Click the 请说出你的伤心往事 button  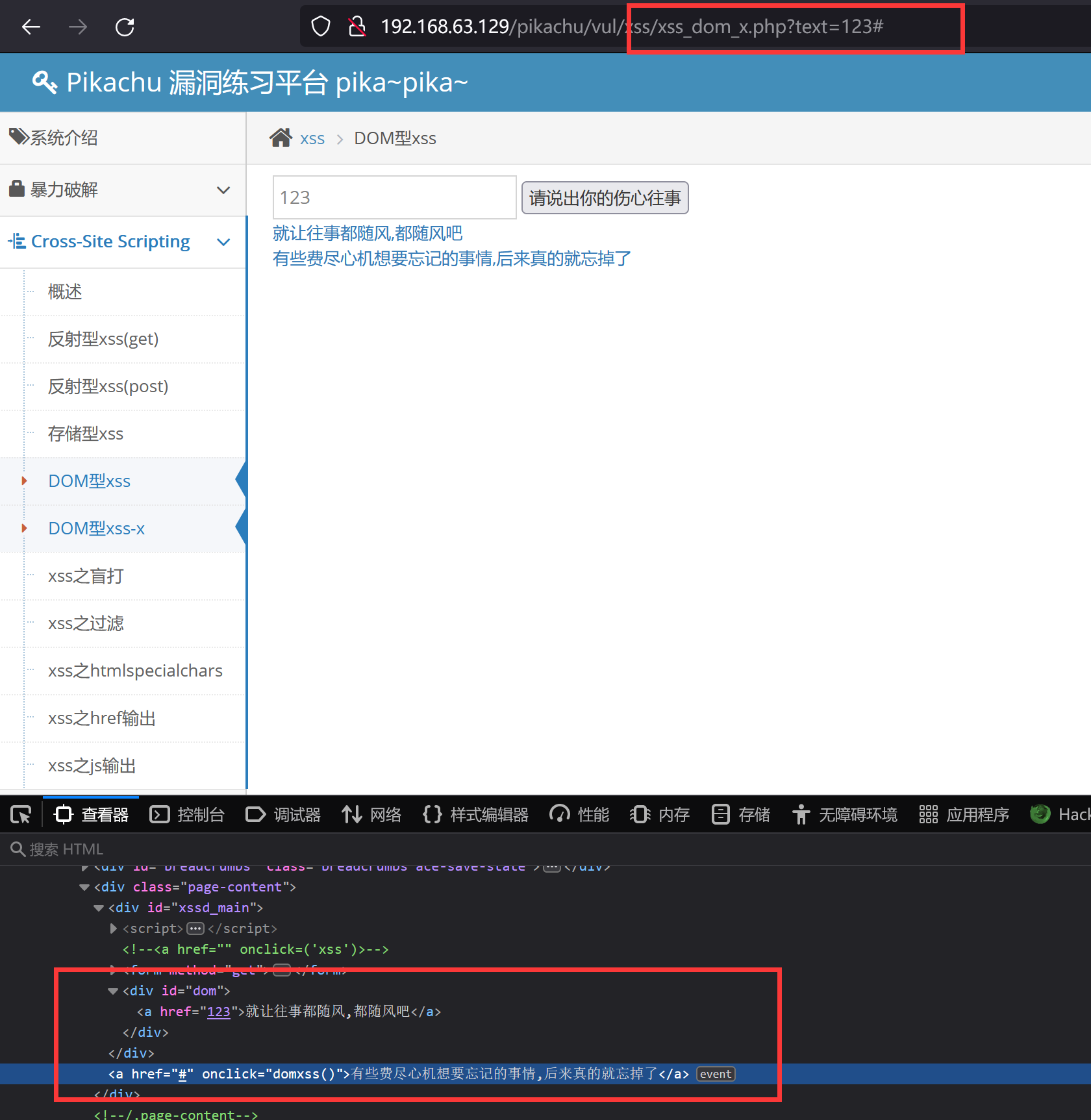[604, 197]
